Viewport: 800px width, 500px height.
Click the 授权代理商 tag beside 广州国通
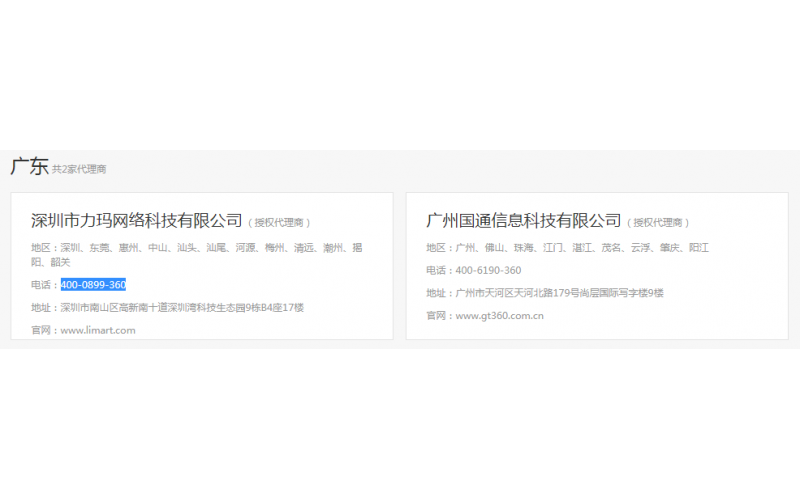click(x=658, y=222)
